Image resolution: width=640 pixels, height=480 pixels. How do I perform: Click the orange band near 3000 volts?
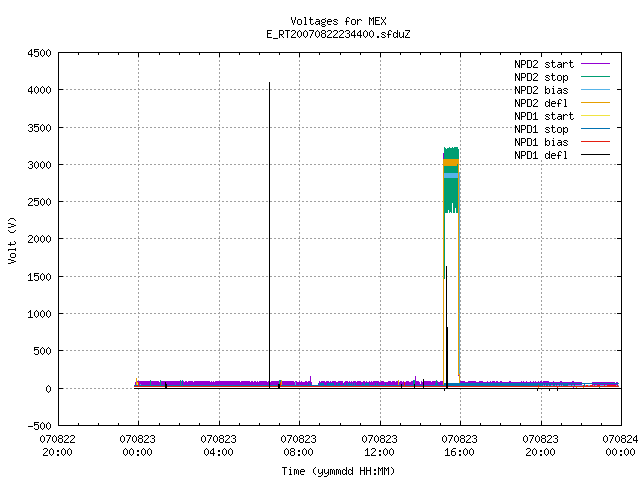click(x=451, y=162)
